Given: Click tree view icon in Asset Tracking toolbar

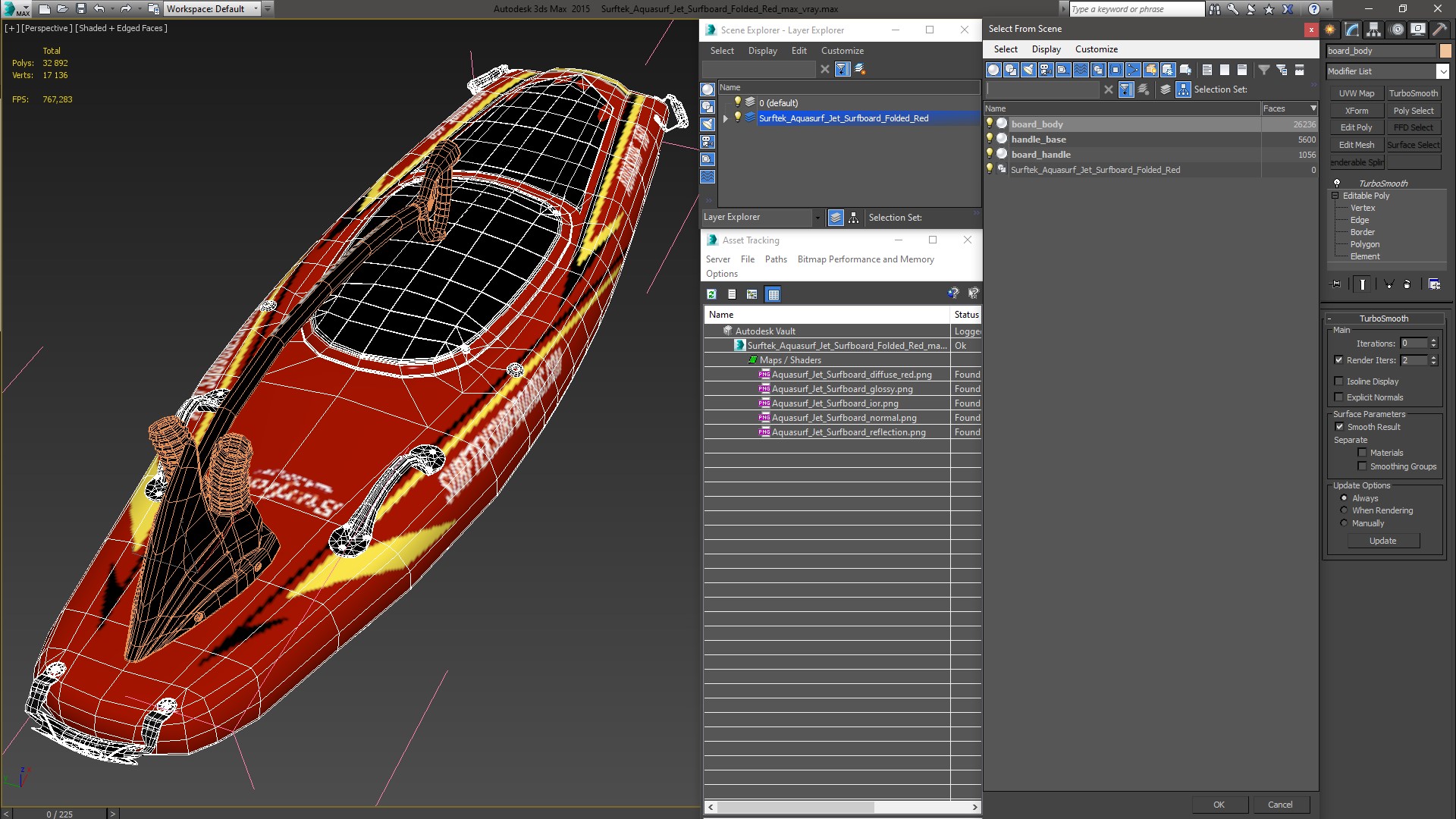Looking at the screenshot, I should tap(752, 294).
